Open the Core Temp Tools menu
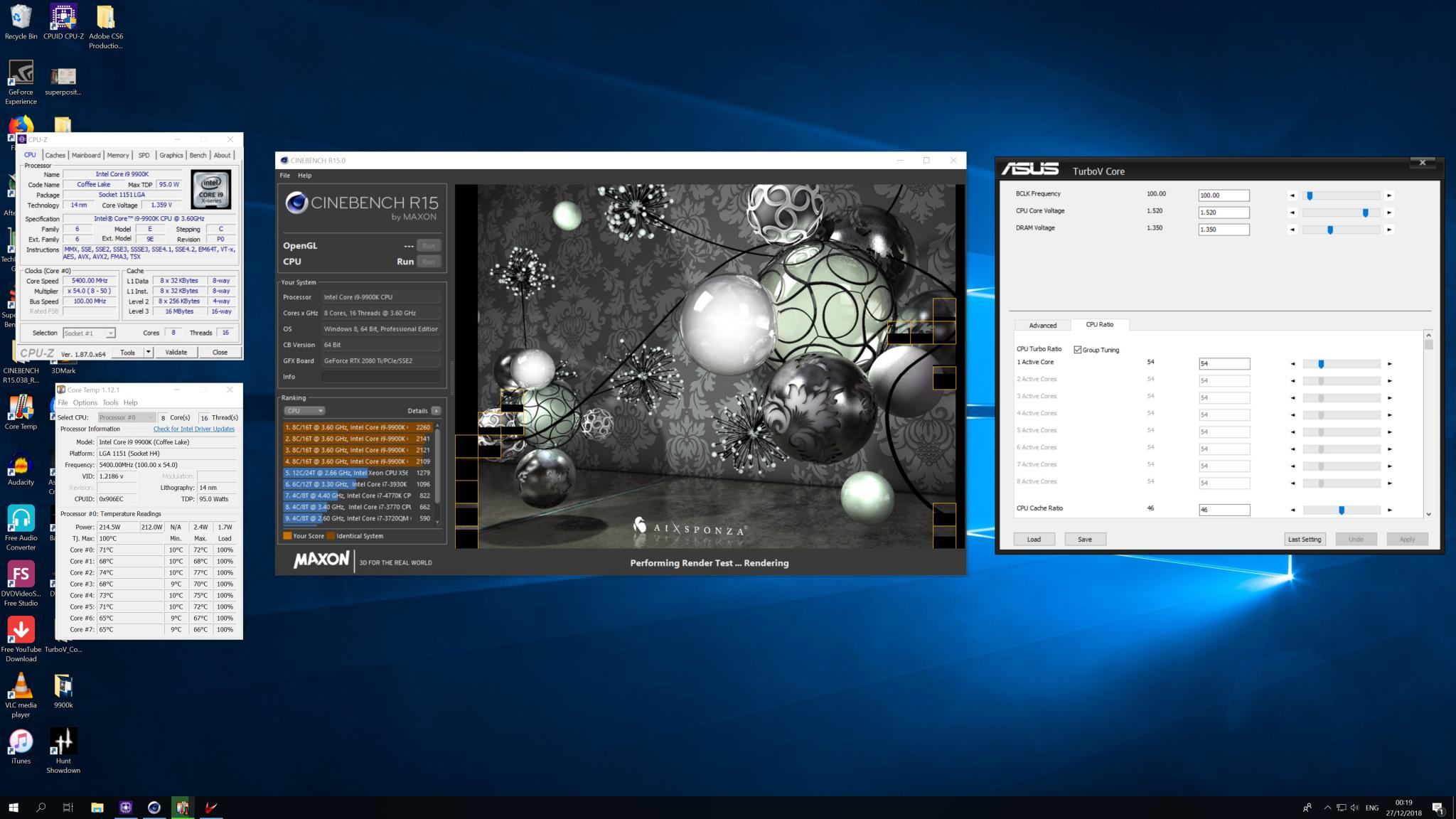 point(109,402)
